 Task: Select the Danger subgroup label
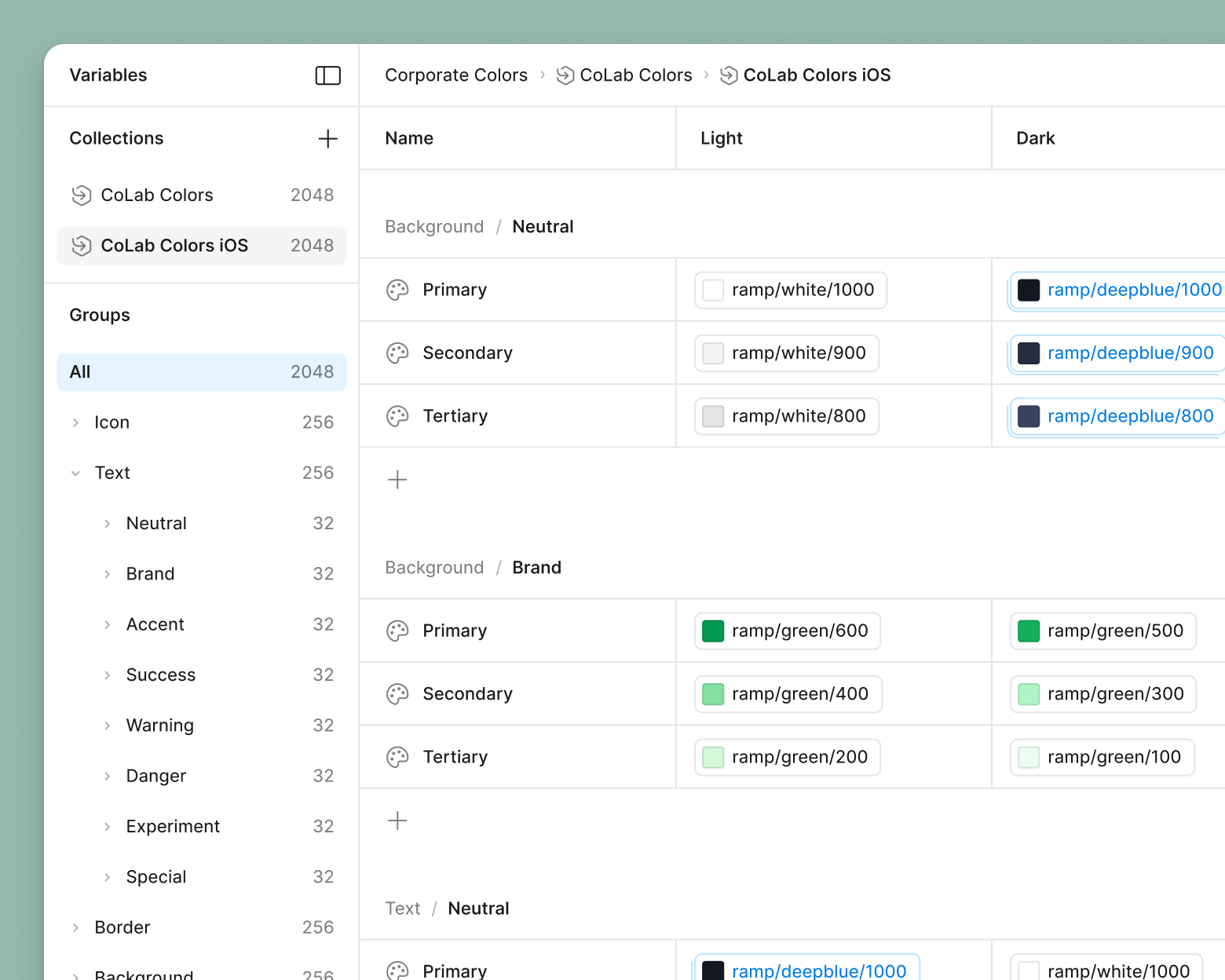[156, 776]
